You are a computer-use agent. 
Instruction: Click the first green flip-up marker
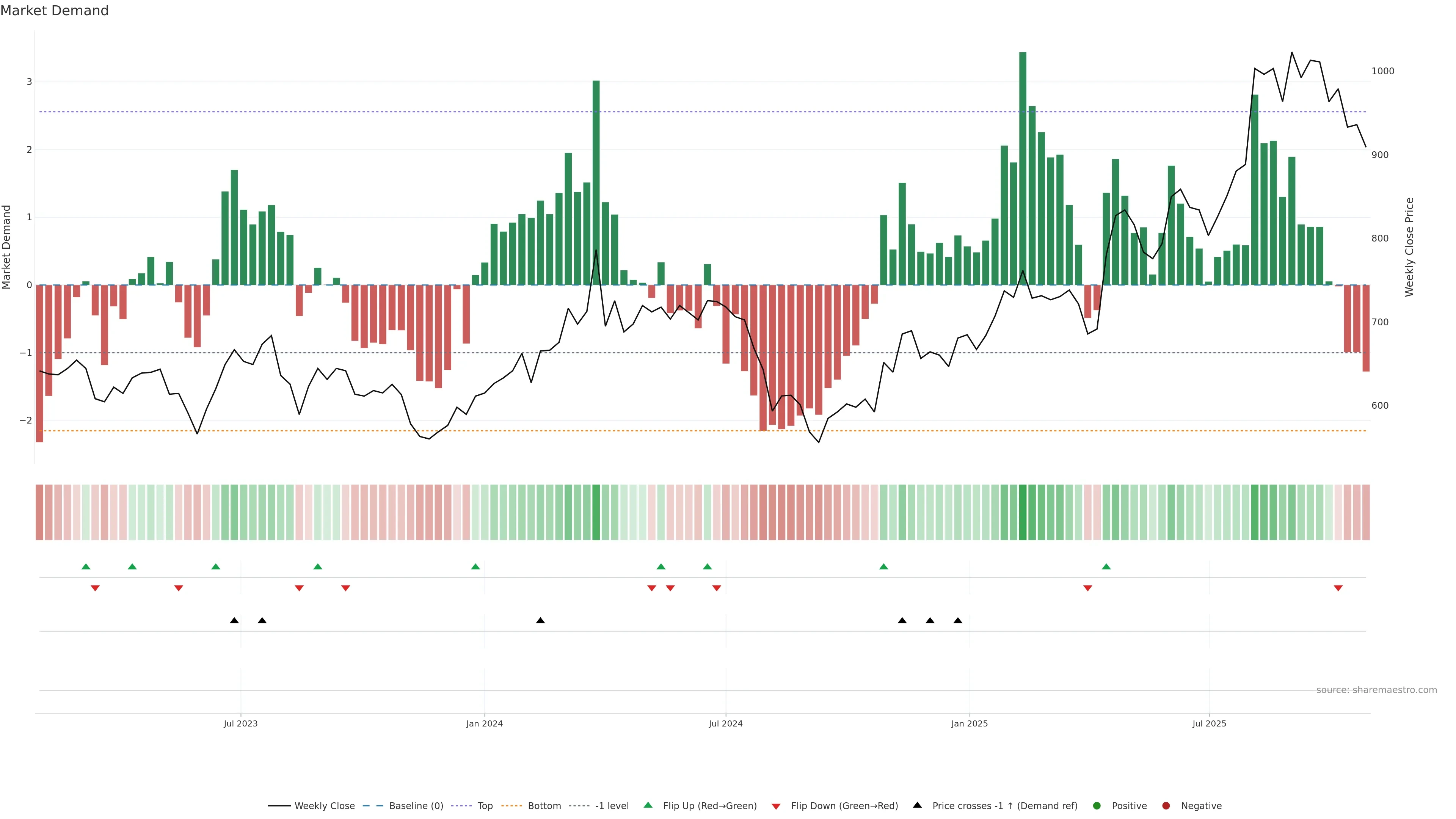86,566
